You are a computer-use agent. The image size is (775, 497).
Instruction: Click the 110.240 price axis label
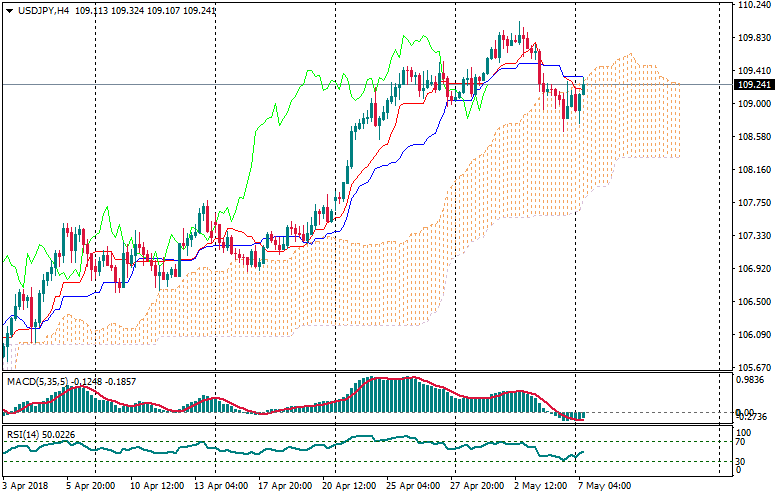(749, 5)
